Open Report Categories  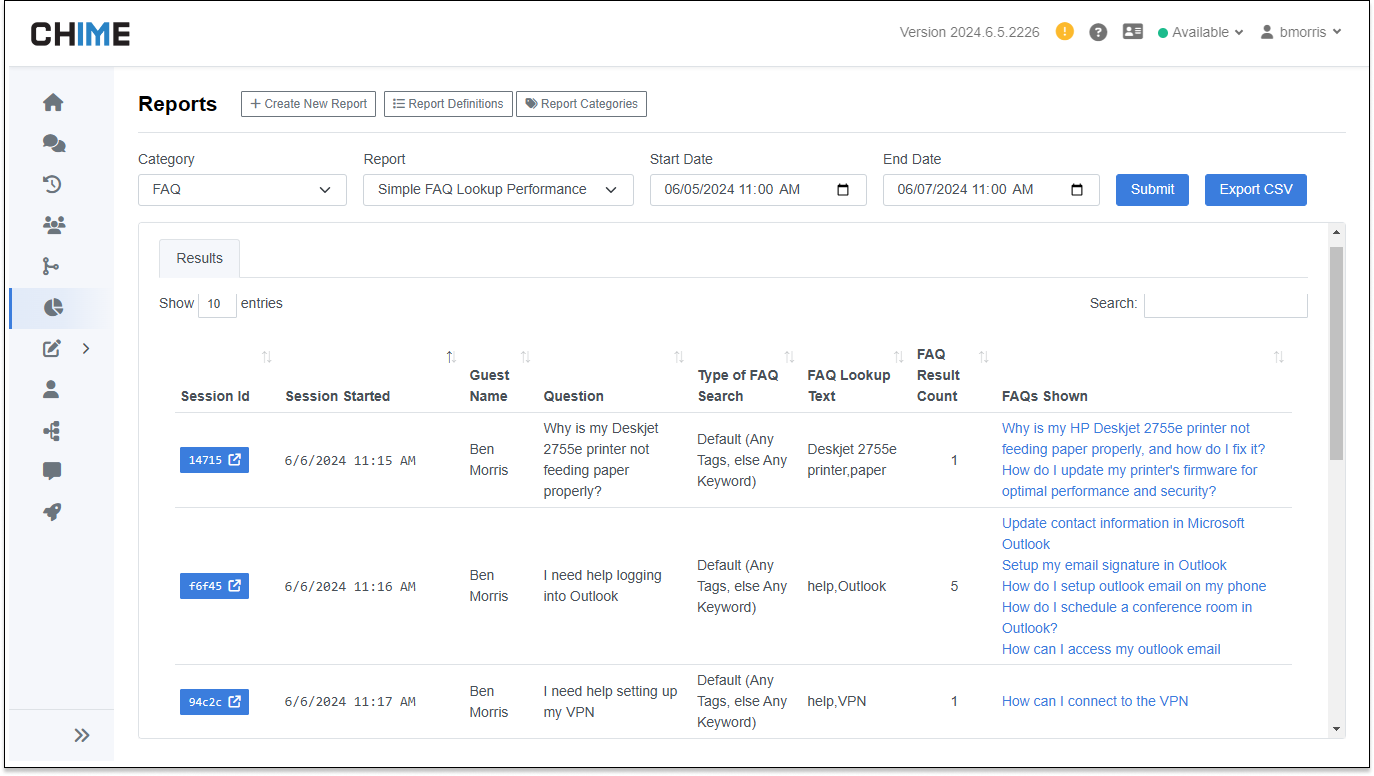[581, 104]
